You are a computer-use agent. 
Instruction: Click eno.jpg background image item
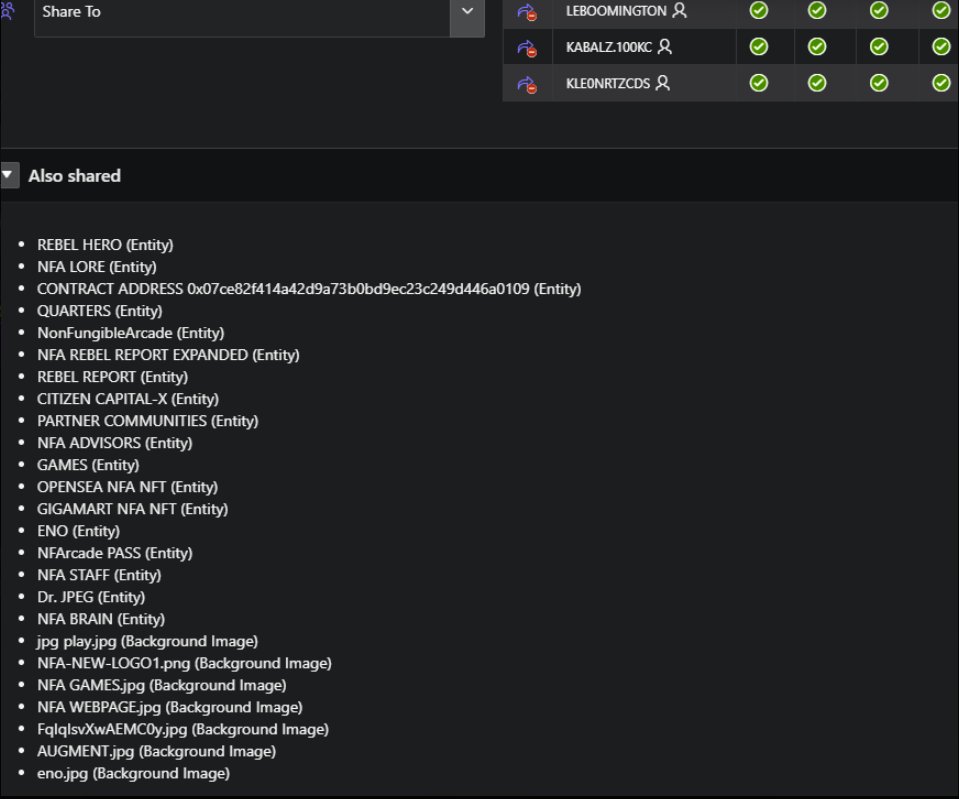point(133,773)
